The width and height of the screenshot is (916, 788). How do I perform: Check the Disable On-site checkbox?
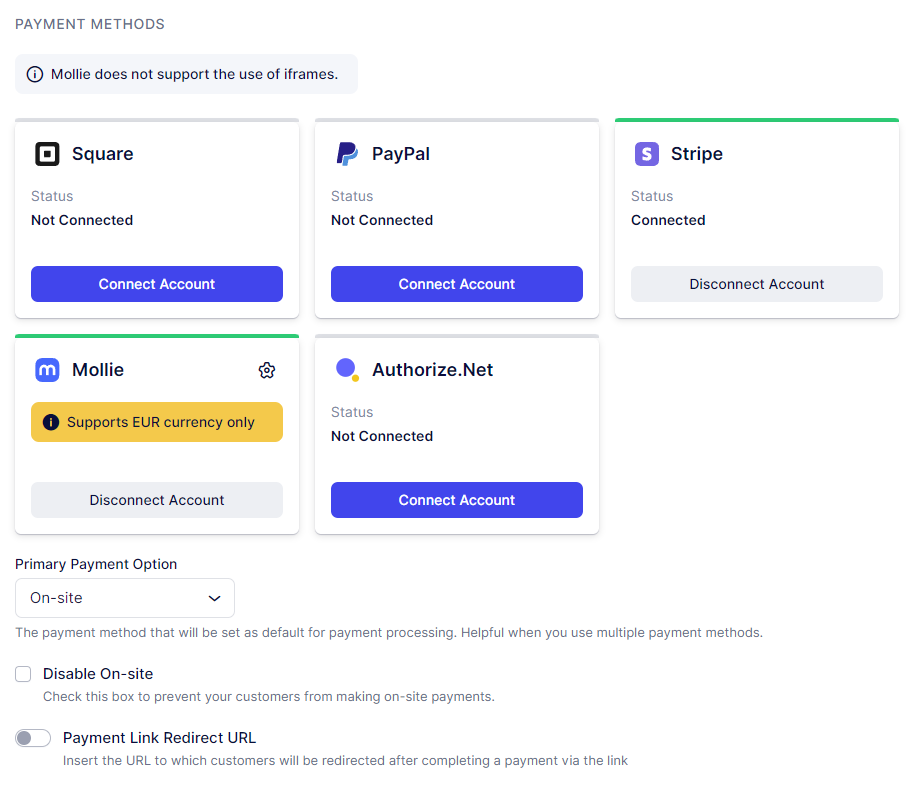23,674
